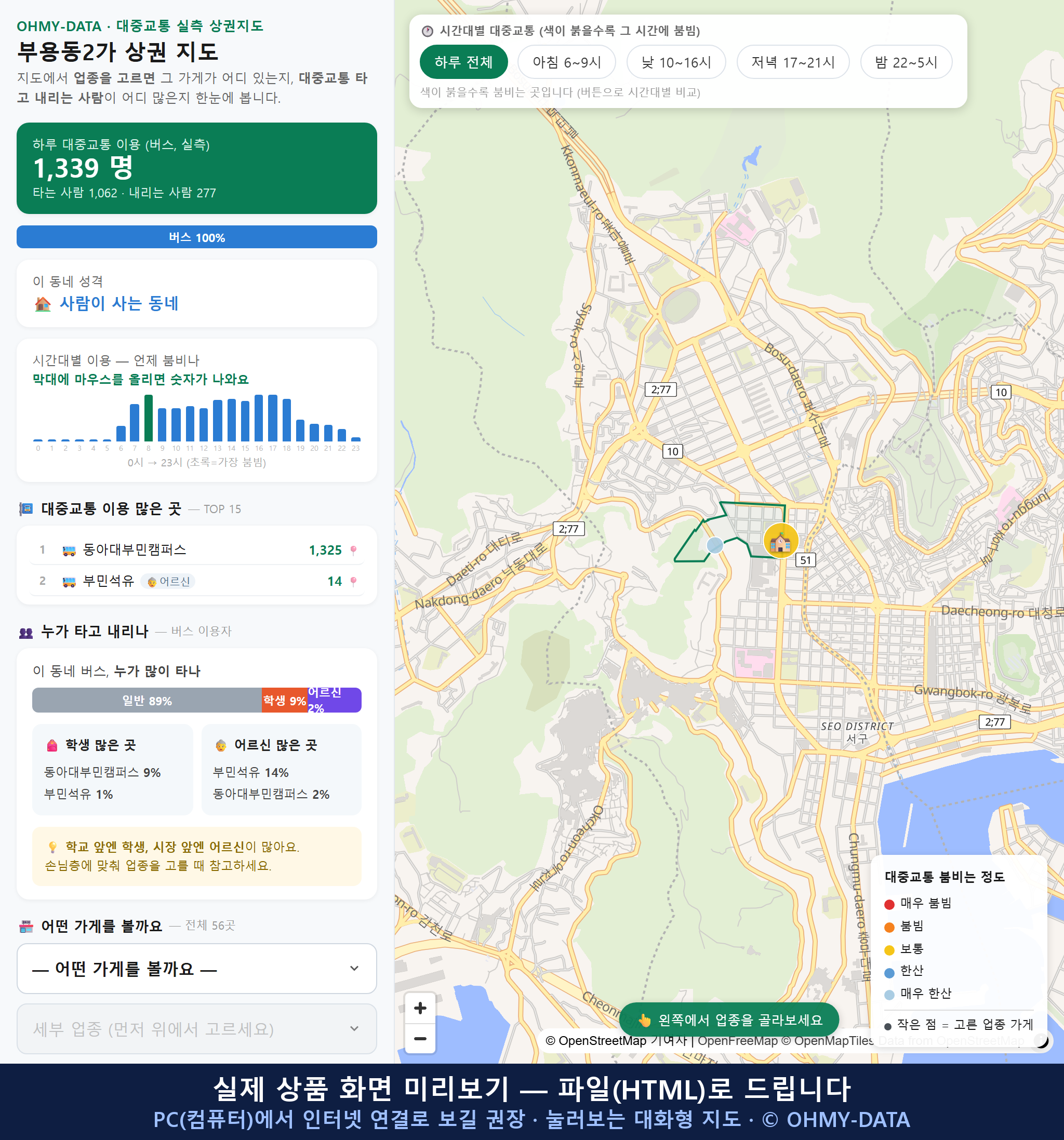This screenshot has height=1140, width=1064.
Task: Click the bar for hour 16
Action: point(259,418)
